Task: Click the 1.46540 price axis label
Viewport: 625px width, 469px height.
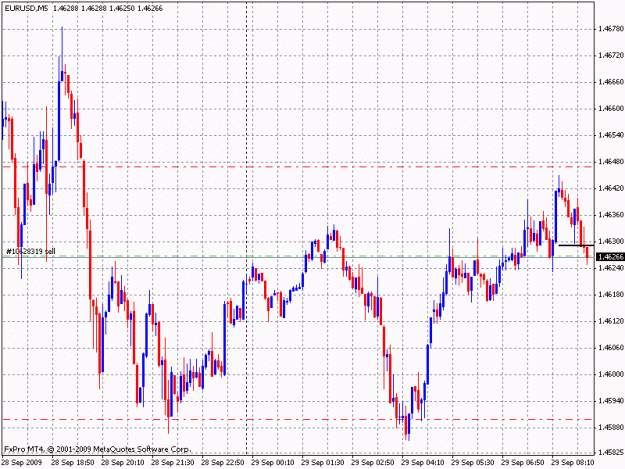Action: point(611,135)
